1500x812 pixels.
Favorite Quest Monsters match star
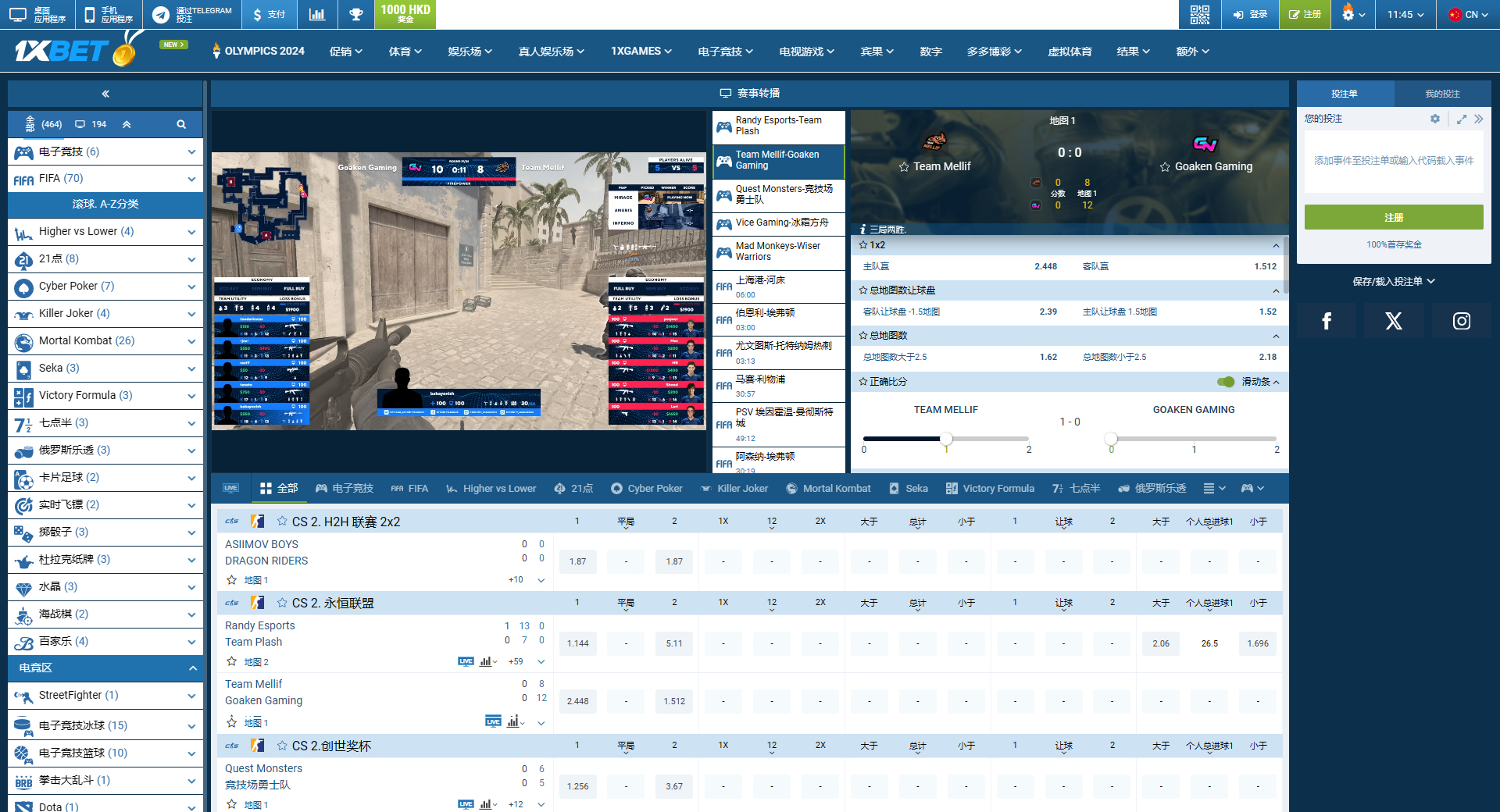coord(231,804)
